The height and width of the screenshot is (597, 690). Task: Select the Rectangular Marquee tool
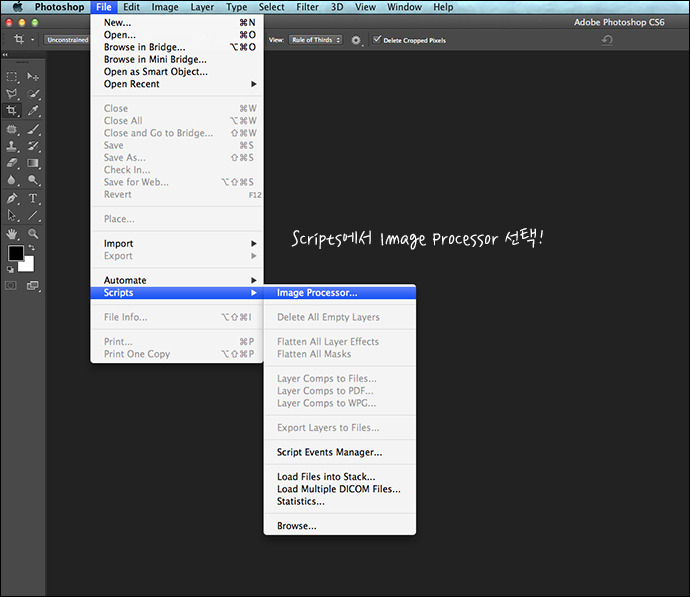[12, 77]
